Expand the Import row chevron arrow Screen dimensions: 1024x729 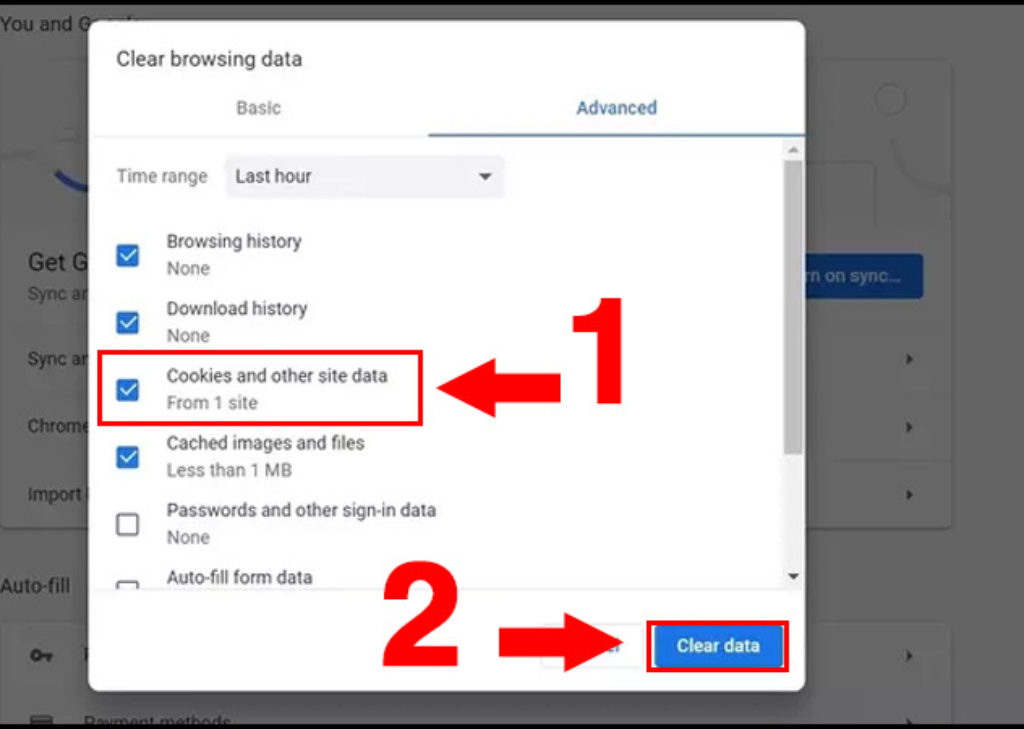(909, 494)
